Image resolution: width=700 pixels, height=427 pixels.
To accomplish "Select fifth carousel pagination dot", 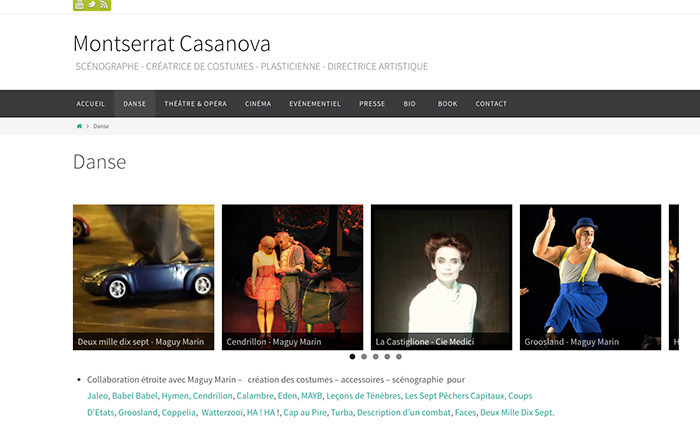I will 399,356.
